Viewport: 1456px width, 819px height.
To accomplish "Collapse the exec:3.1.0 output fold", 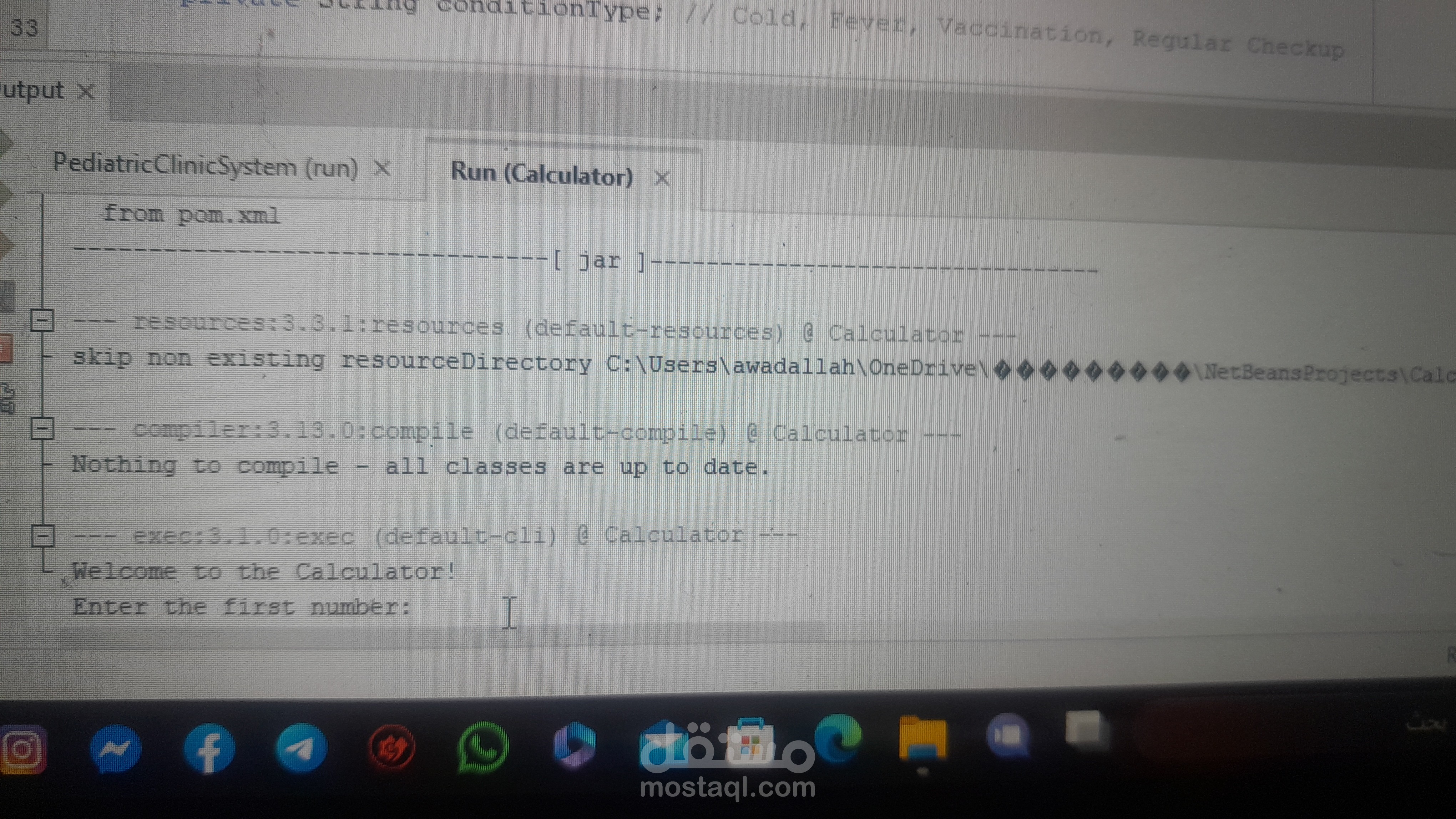I will [x=42, y=535].
